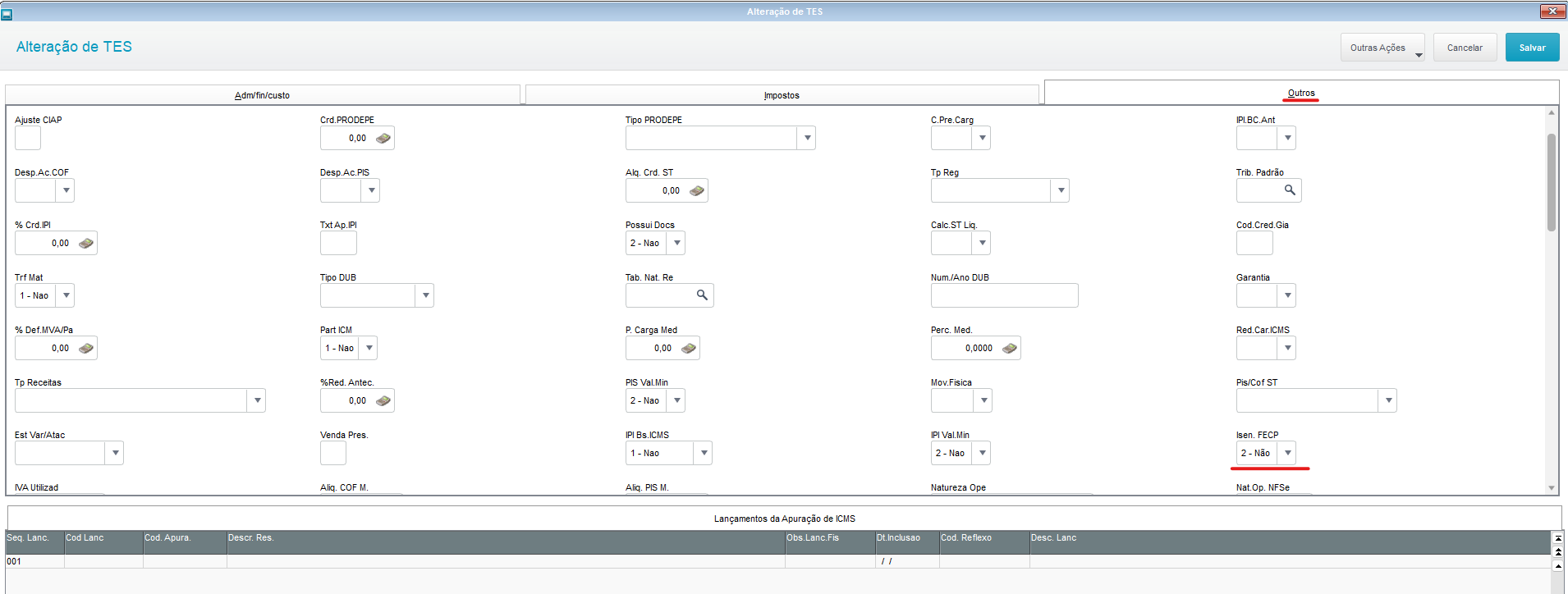The height and width of the screenshot is (594, 1568).
Task: Toggle the Venda Pres. checkbox
Action: pos(333,454)
